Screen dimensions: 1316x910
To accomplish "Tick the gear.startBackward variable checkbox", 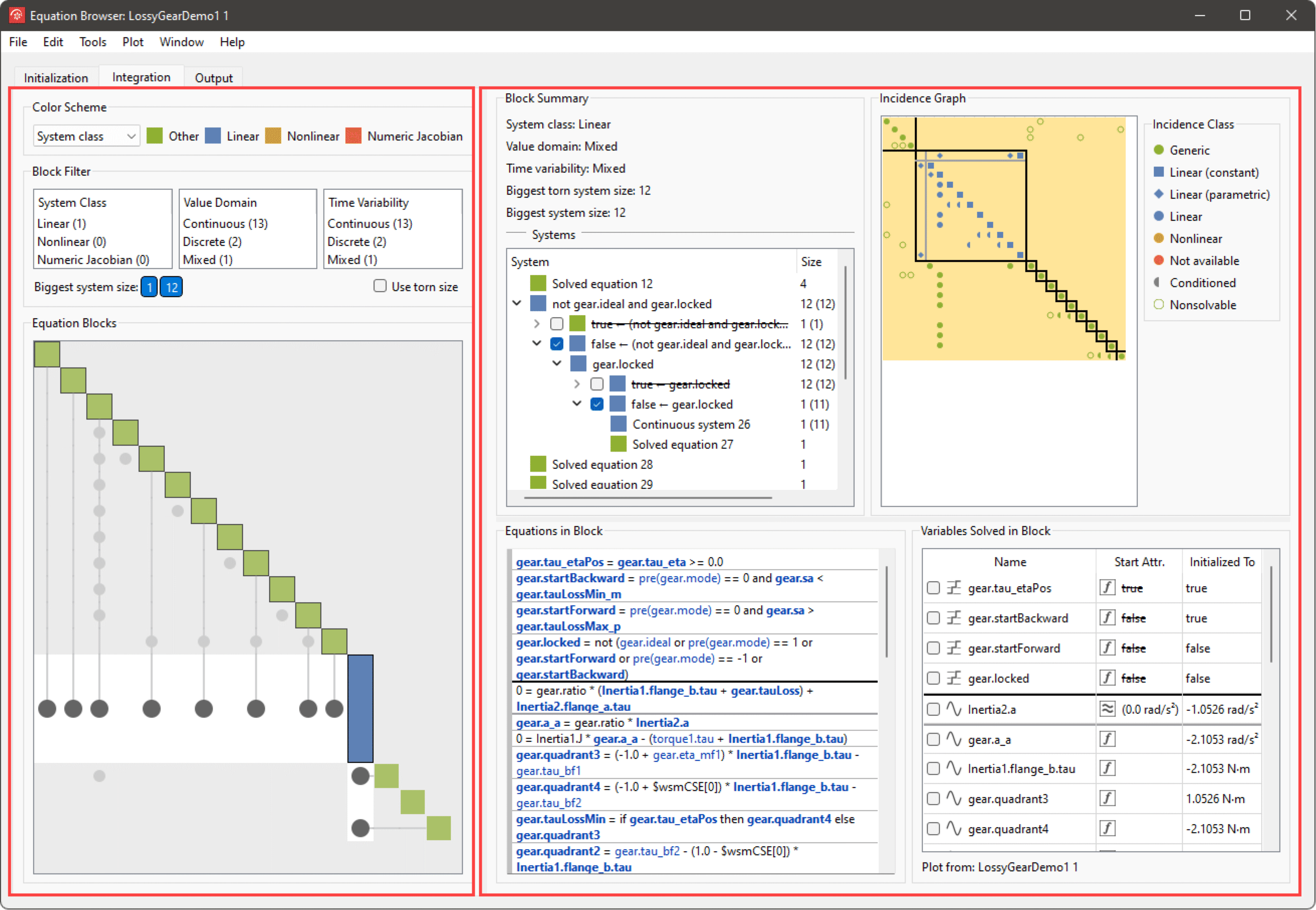I will [933, 618].
